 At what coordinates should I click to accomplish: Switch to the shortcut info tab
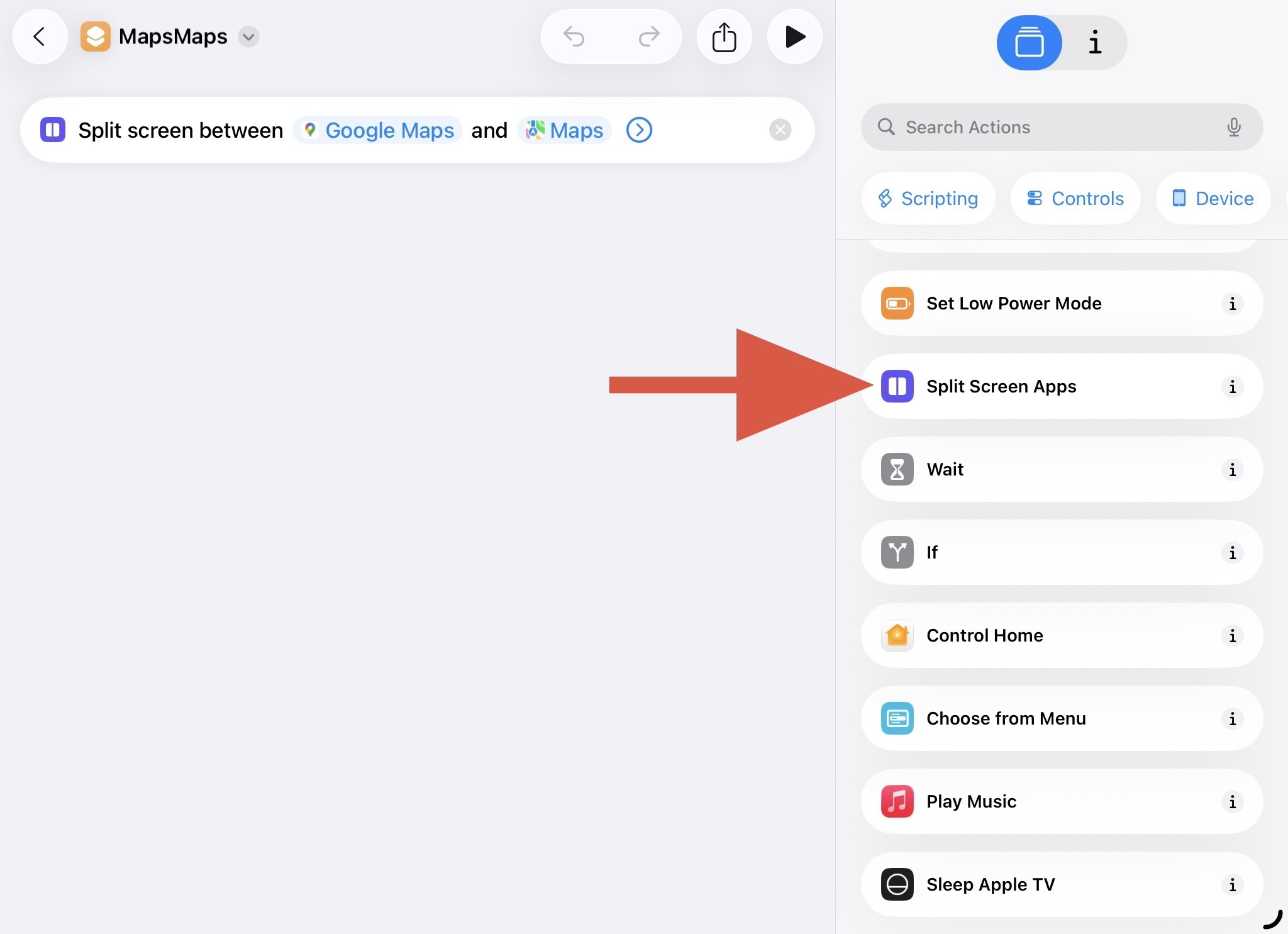click(x=1095, y=43)
